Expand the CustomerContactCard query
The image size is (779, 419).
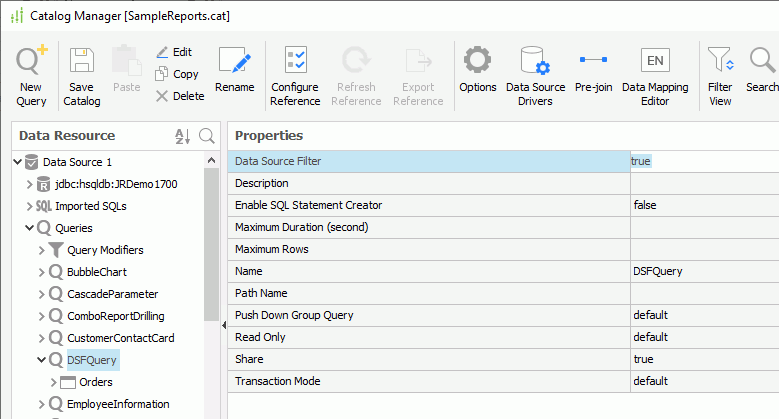point(42,338)
